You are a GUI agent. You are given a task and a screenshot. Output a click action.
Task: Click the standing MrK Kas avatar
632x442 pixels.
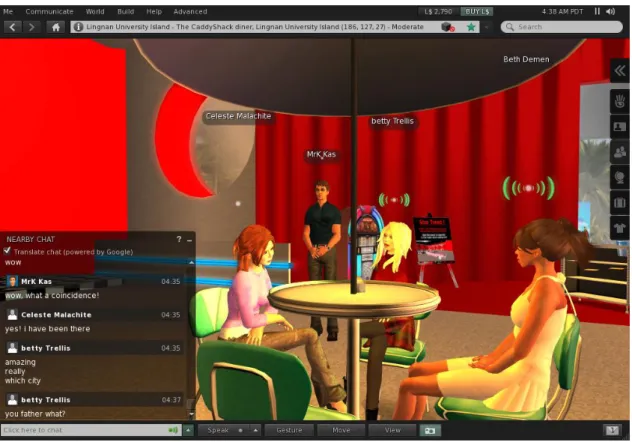[321, 258]
